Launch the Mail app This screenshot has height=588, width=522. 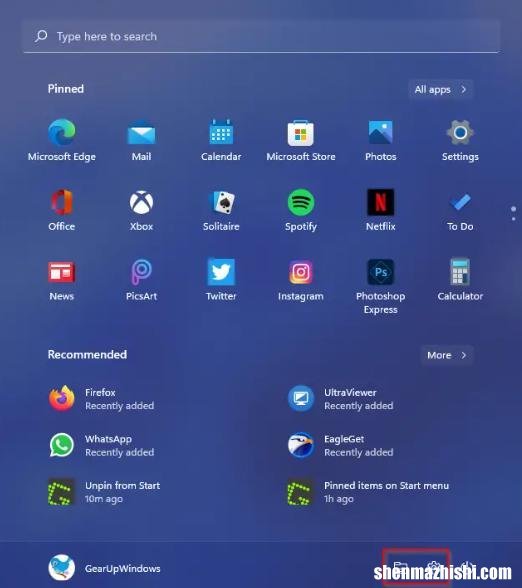point(141,140)
